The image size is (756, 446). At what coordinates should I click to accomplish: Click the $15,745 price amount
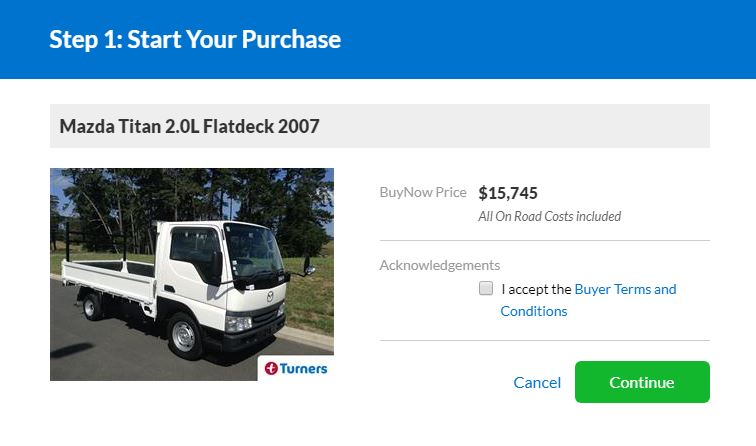coord(508,193)
